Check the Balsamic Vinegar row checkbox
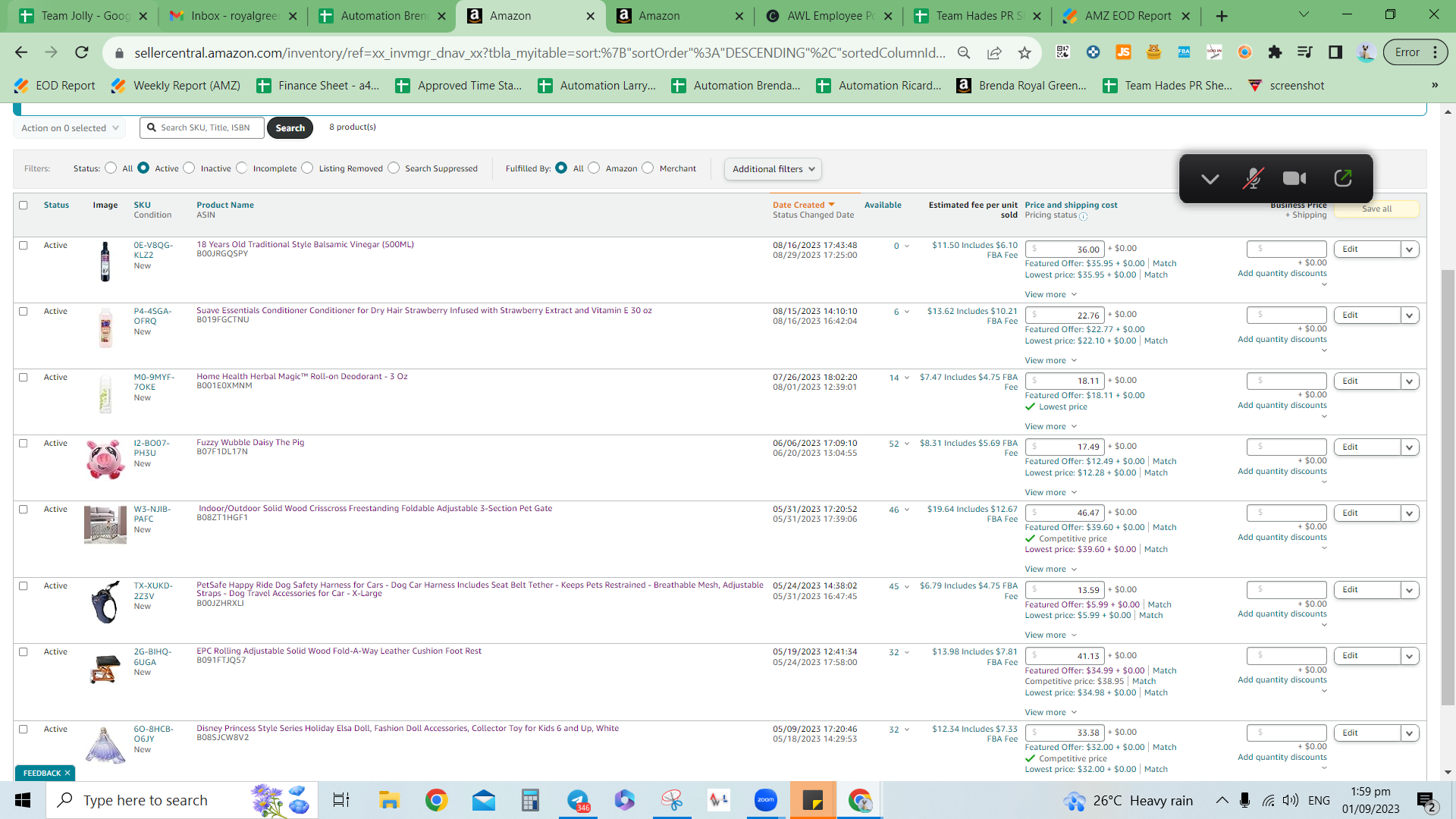 24,246
